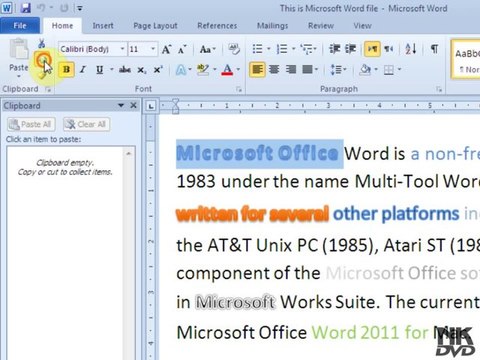
Task: Click the Clear All button
Action: point(86,124)
